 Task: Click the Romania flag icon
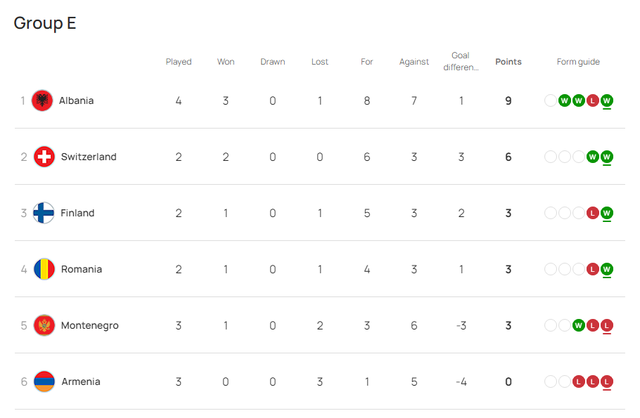pos(43,269)
